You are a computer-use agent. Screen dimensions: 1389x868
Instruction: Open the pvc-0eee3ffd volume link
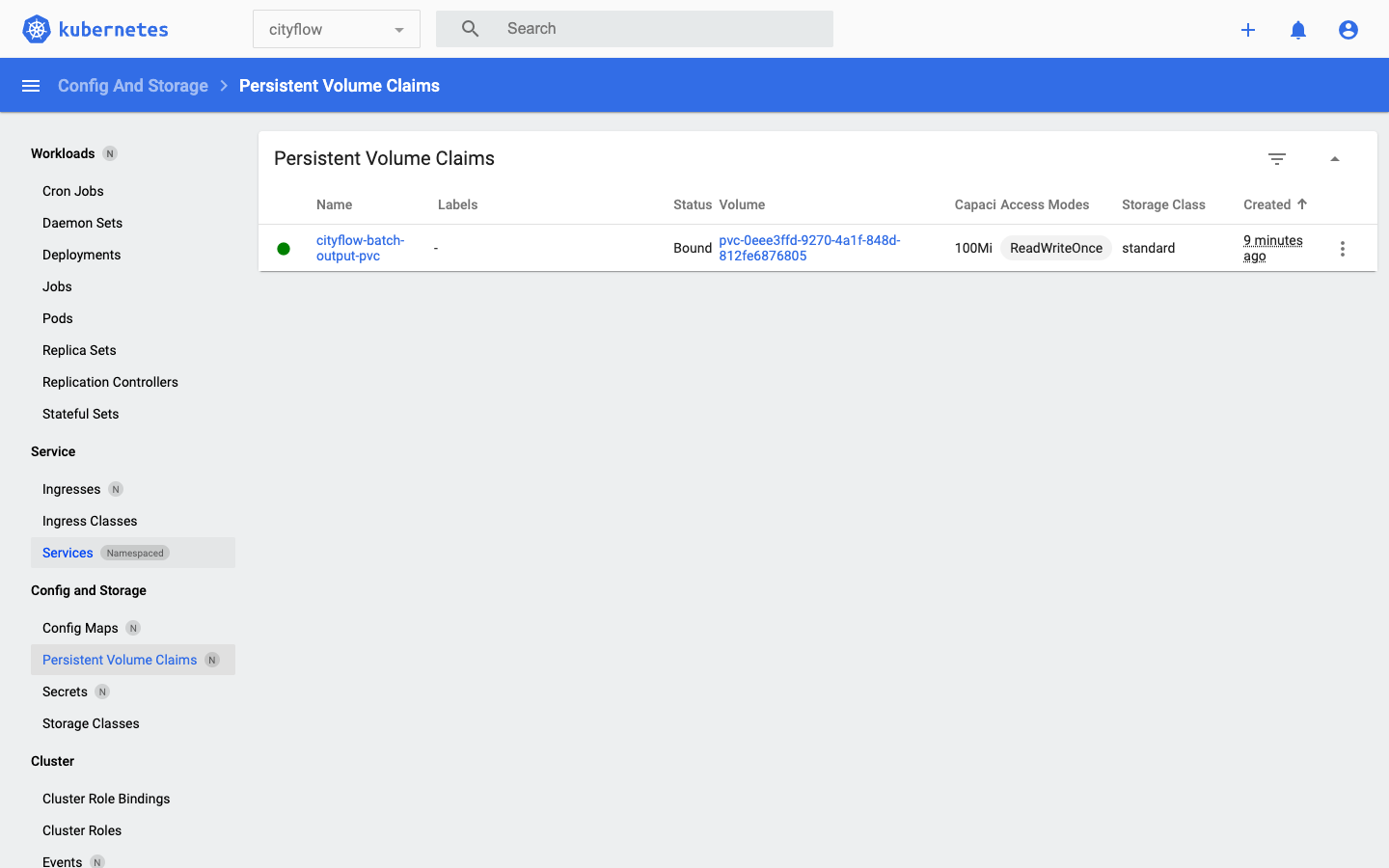tap(809, 248)
